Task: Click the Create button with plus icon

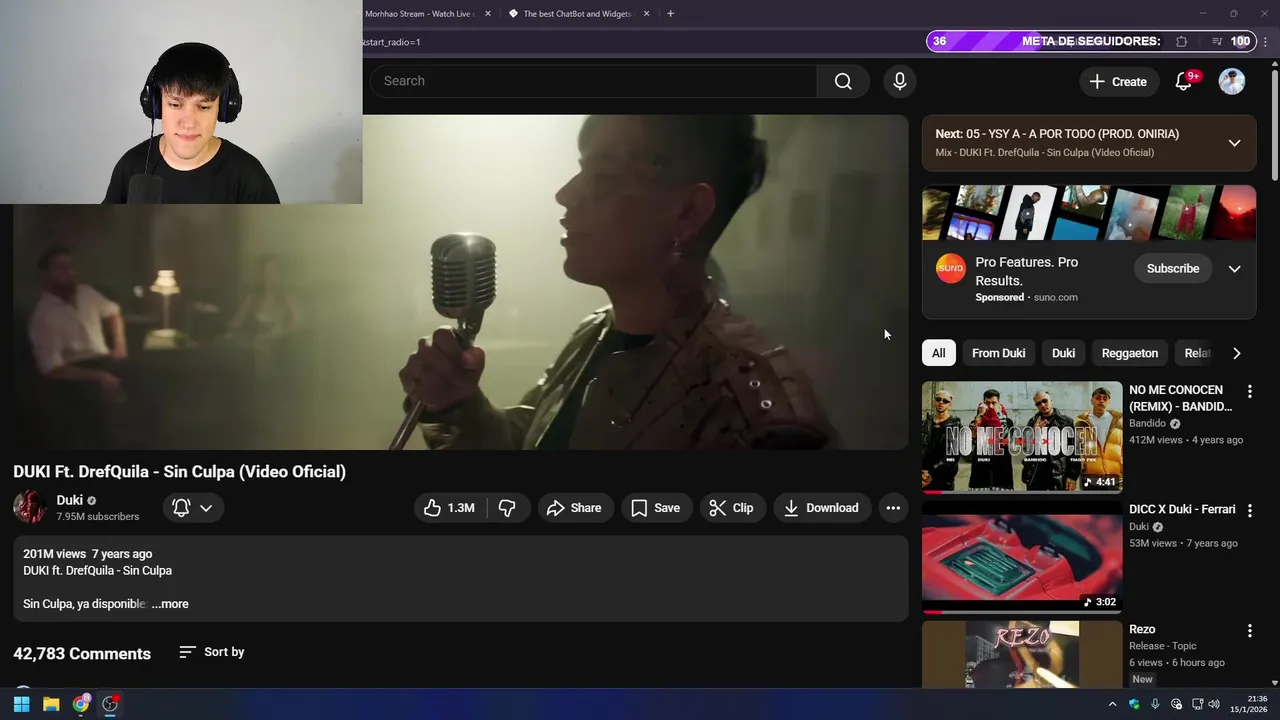Action: pyautogui.click(x=1118, y=81)
